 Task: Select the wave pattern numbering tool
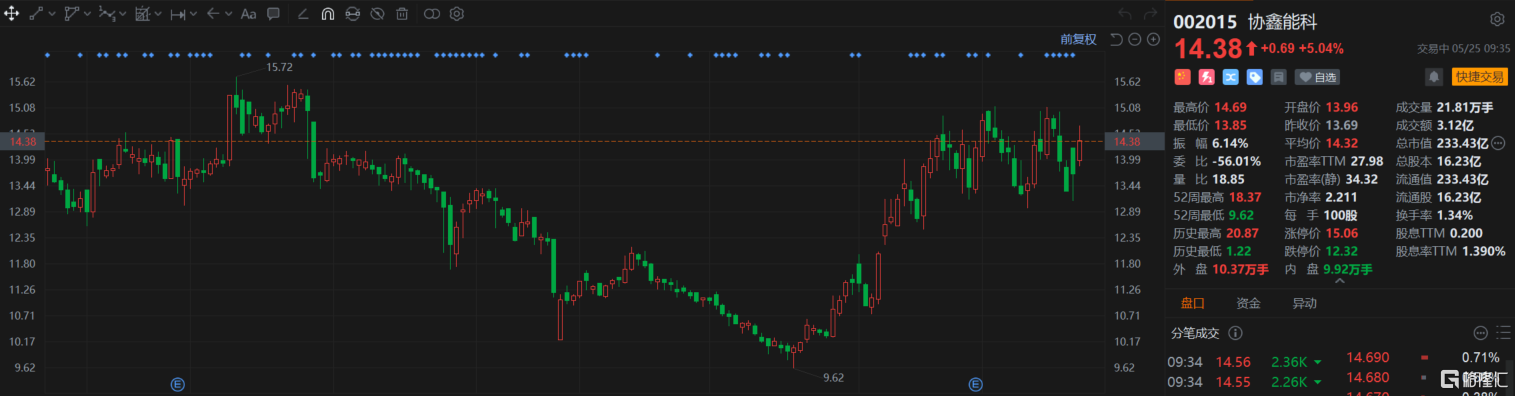[106, 14]
